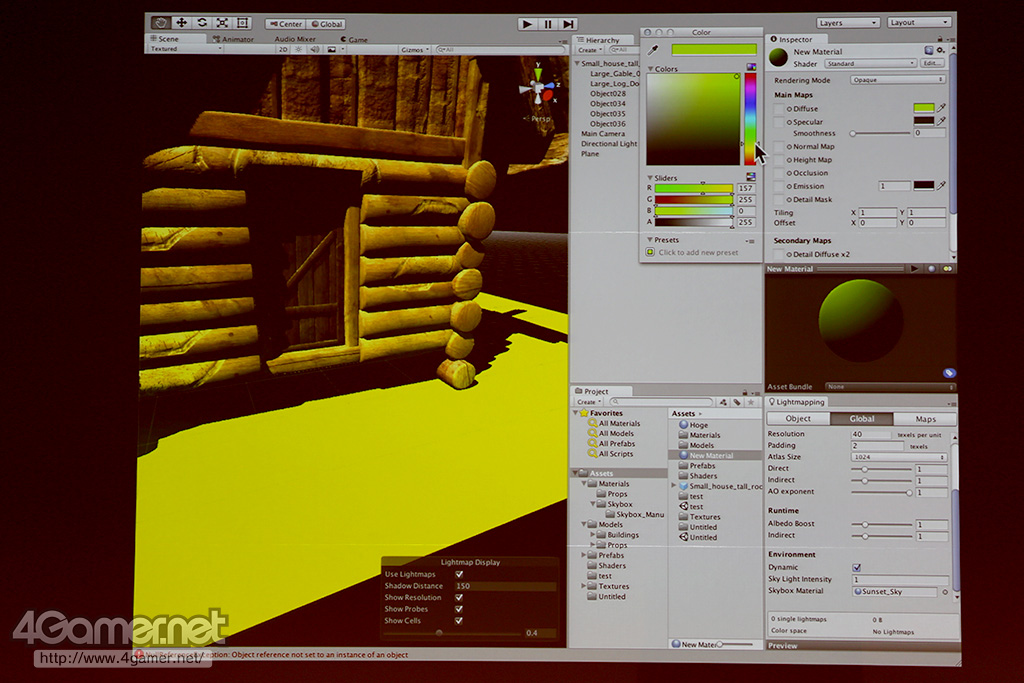This screenshot has height=683, width=1024.
Task: Open the Layout dropdown
Action: [x=918, y=22]
